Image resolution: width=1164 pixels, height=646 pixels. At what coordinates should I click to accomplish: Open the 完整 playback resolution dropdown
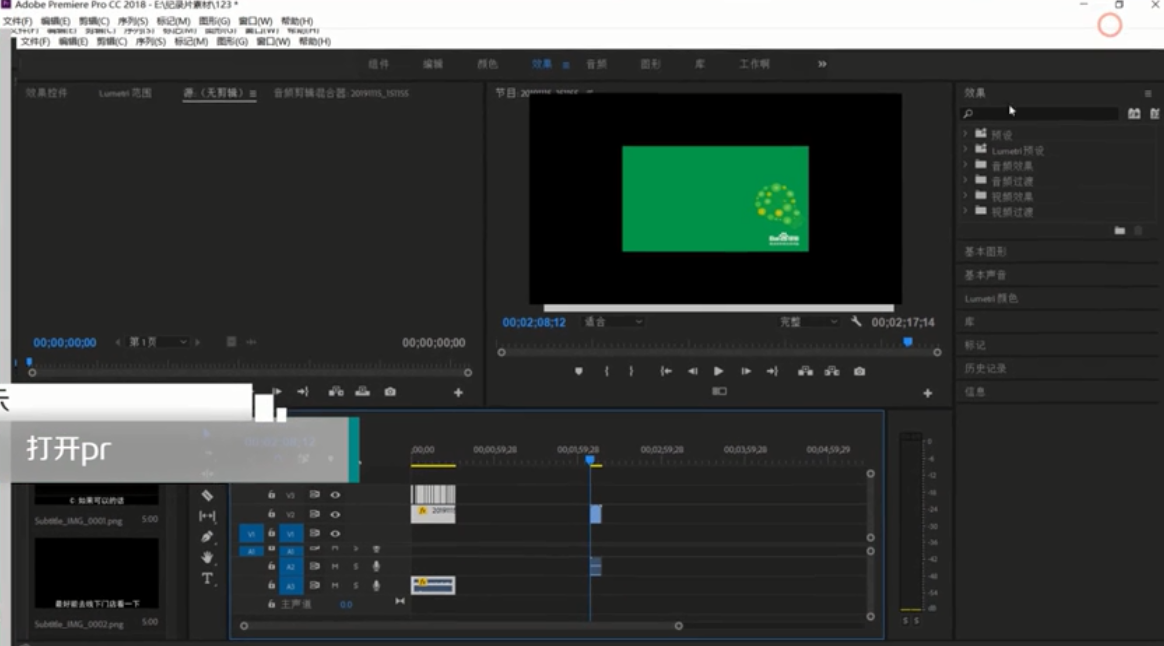tap(808, 322)
